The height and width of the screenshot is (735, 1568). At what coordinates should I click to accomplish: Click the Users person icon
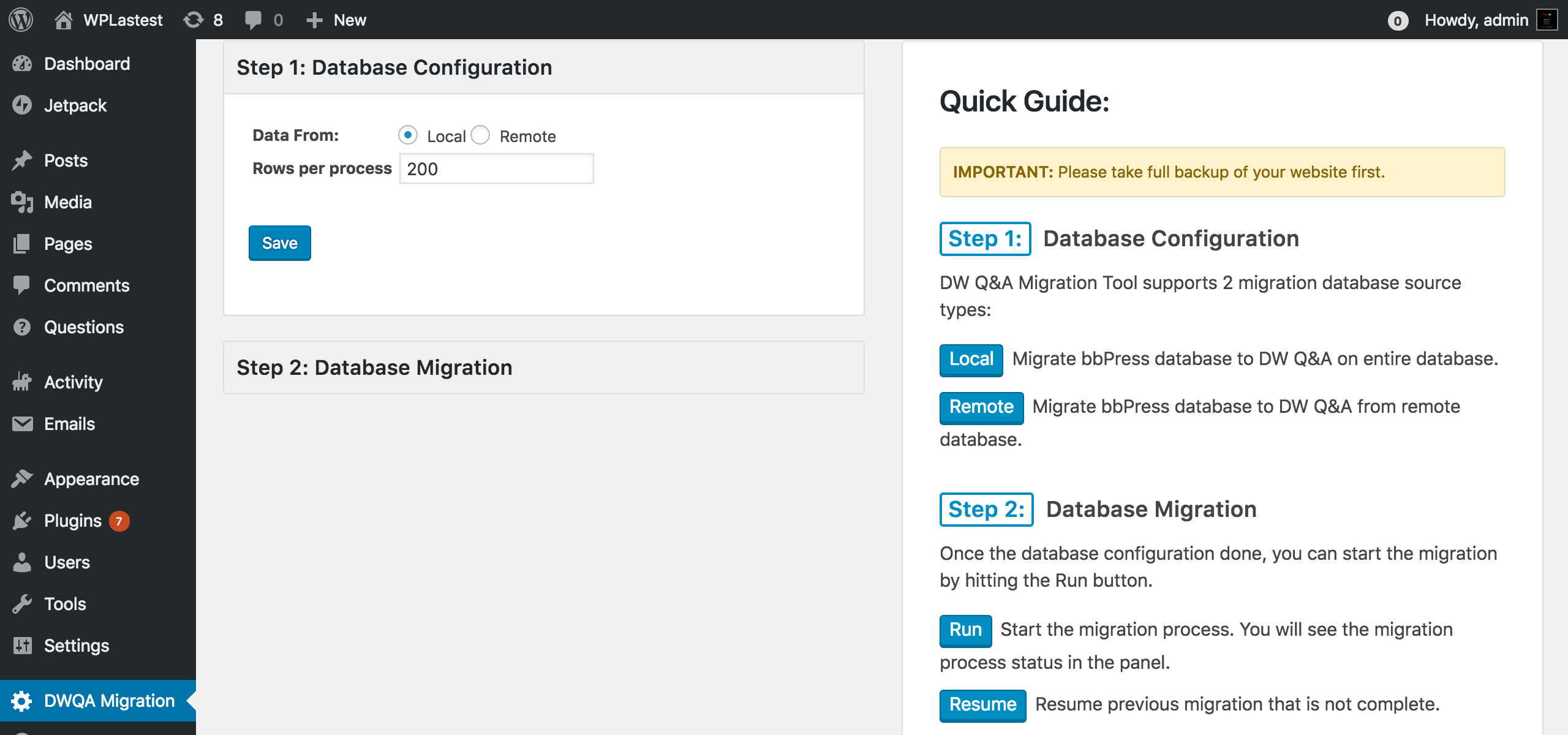[22, 562]
